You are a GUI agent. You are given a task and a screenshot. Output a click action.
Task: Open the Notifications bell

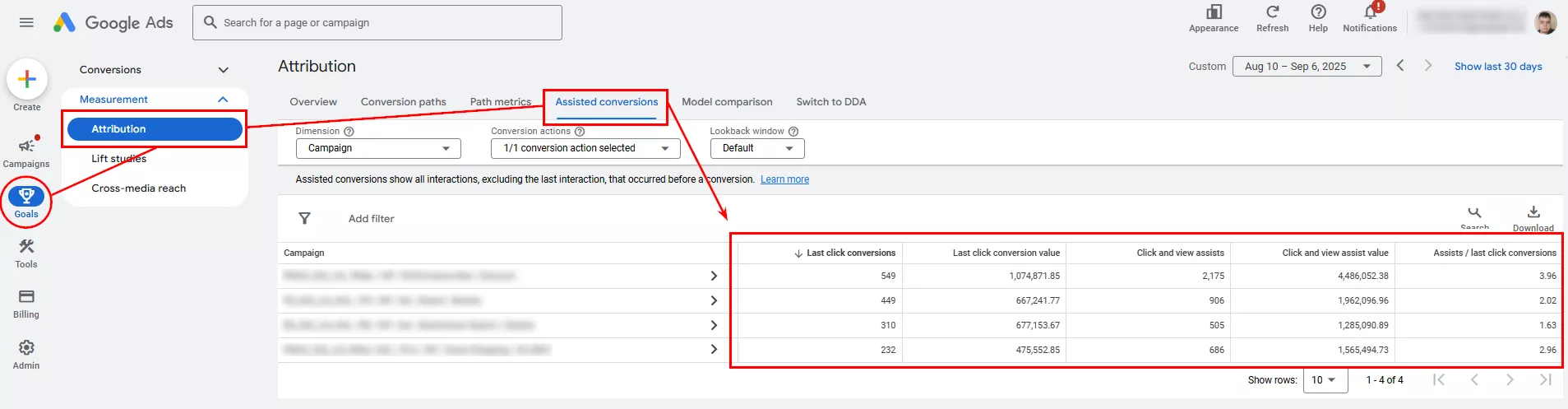pos(1369,17)
